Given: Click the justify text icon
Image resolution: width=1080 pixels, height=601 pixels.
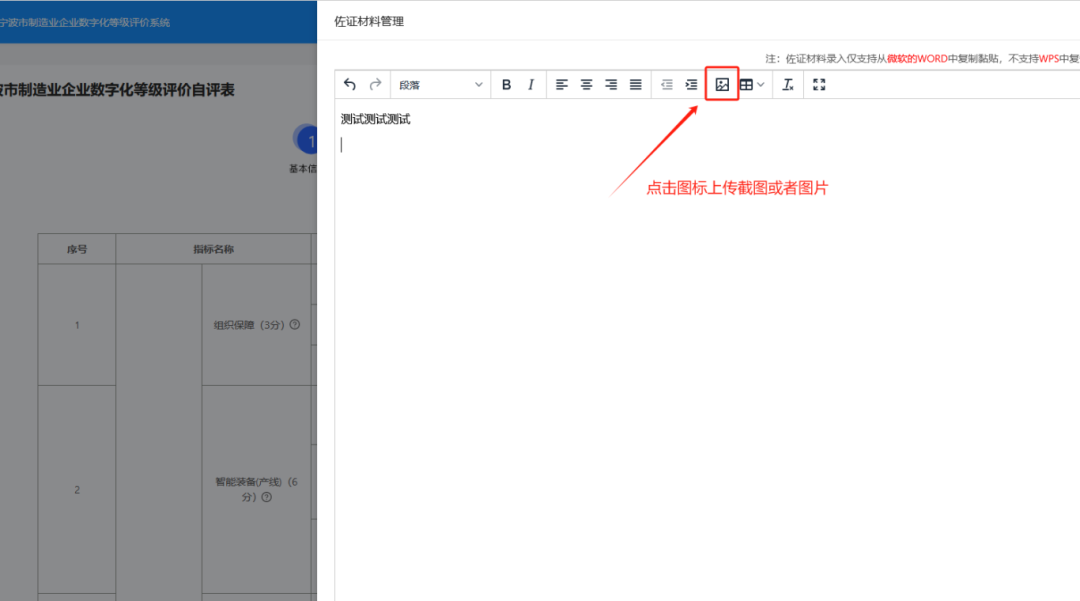Looking at the screenshot, I should tap(634, 84).
